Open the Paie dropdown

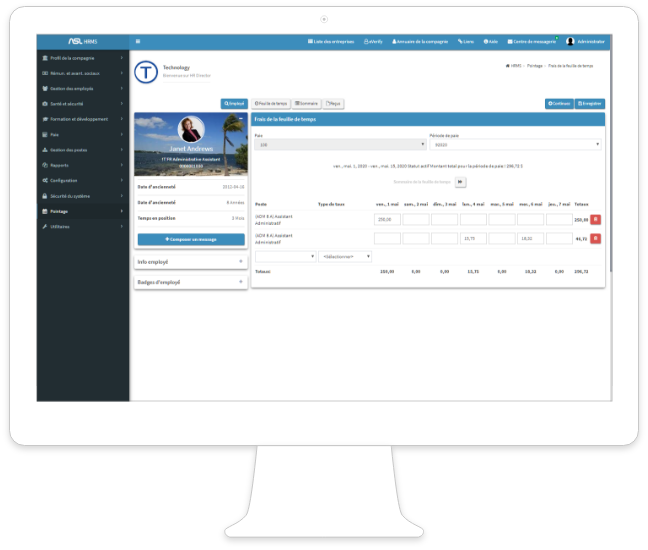pos(339,145)
